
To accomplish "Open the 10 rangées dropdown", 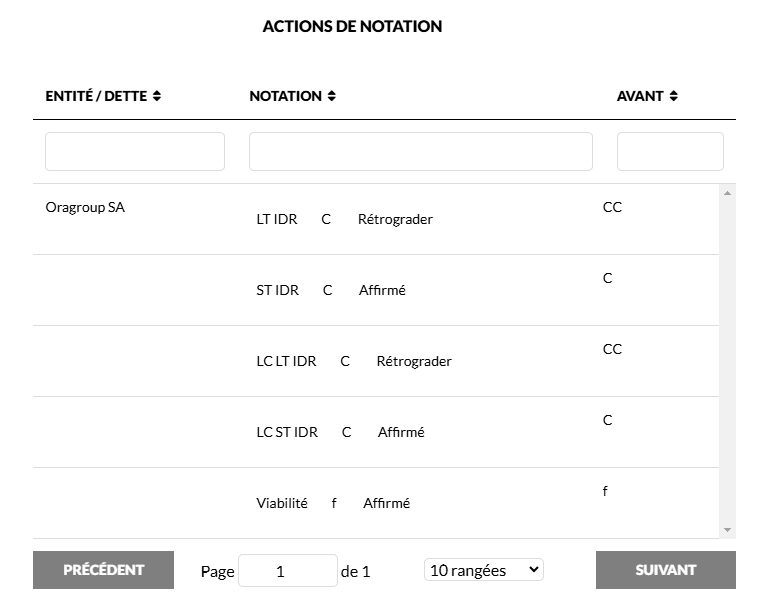I will [x=484, y=570].
